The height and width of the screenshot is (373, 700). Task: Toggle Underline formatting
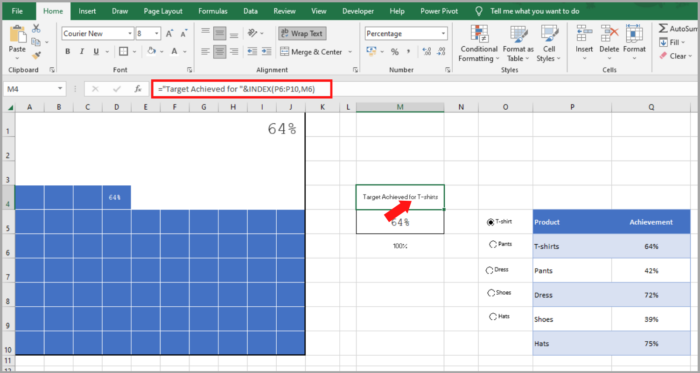click(96, 52)
